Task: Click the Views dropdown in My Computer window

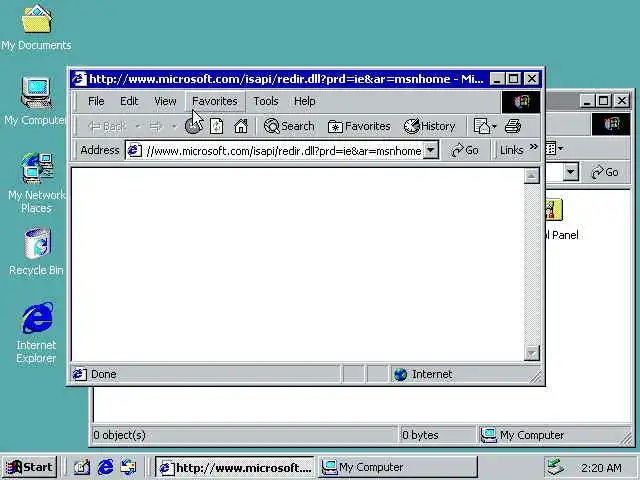Action: pyautogui.click(x=555, y=149)
